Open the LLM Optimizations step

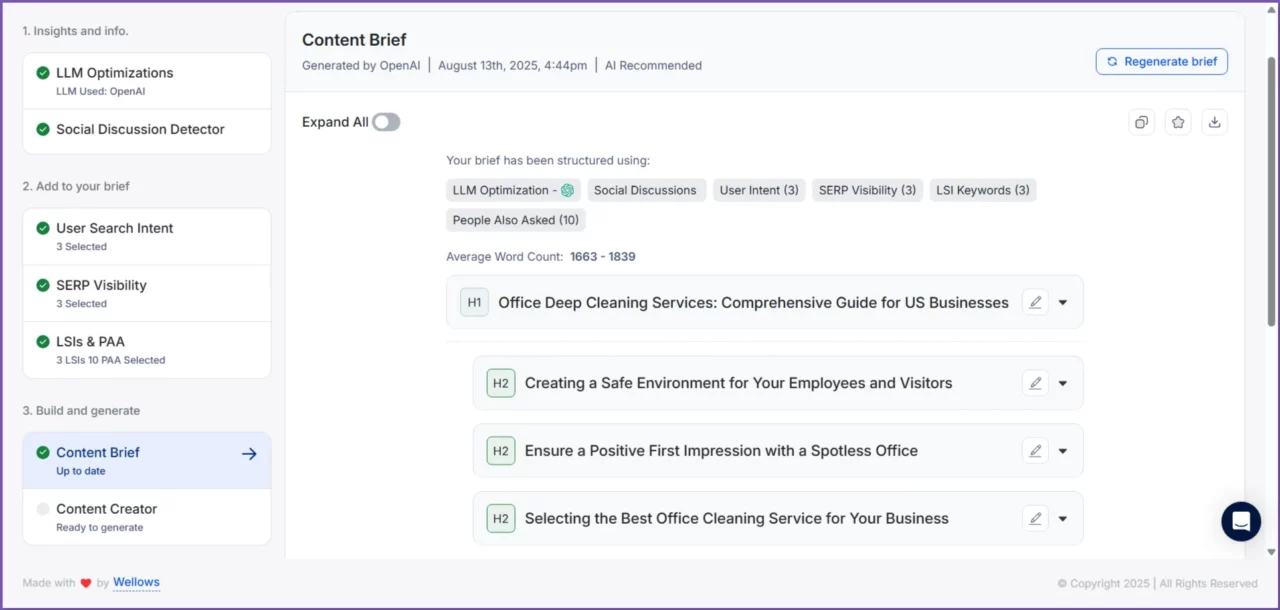[x=146, y=80]
